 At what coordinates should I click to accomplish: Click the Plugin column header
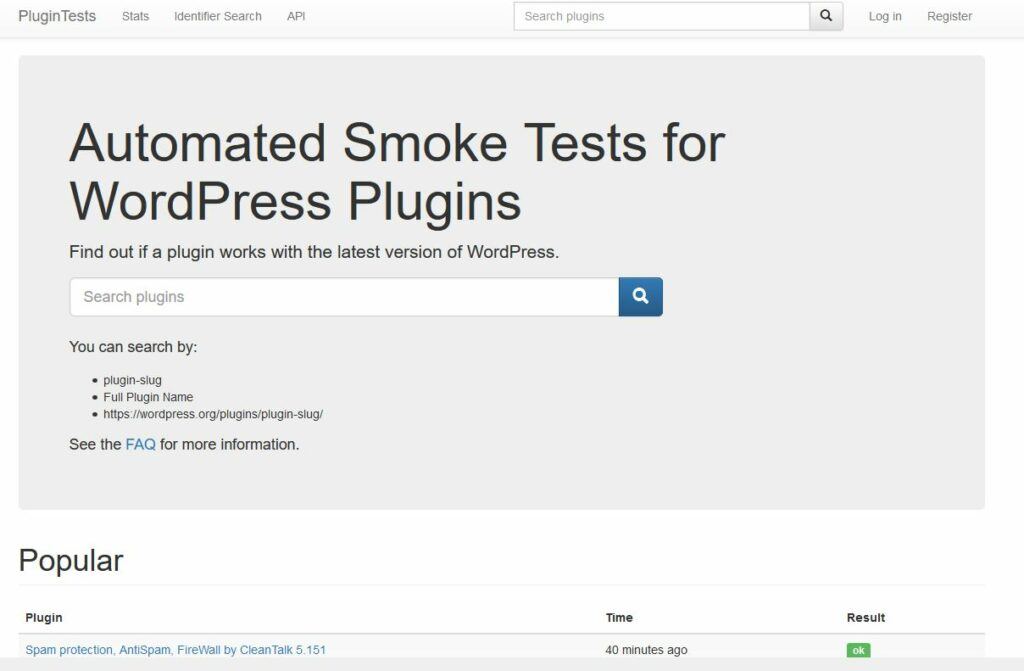point(44,617)
